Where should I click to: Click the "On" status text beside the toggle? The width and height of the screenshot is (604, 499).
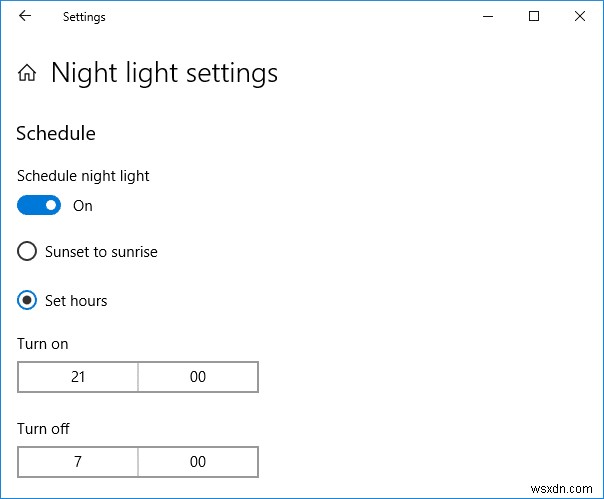(83, 205)
